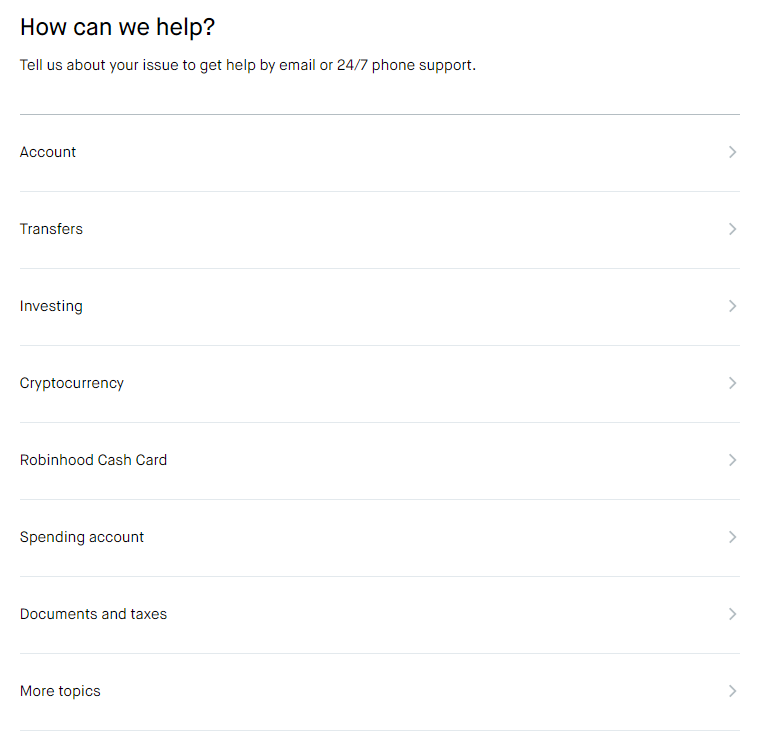
Task: Choose the Spending account topic
Action: coord(82,537)
